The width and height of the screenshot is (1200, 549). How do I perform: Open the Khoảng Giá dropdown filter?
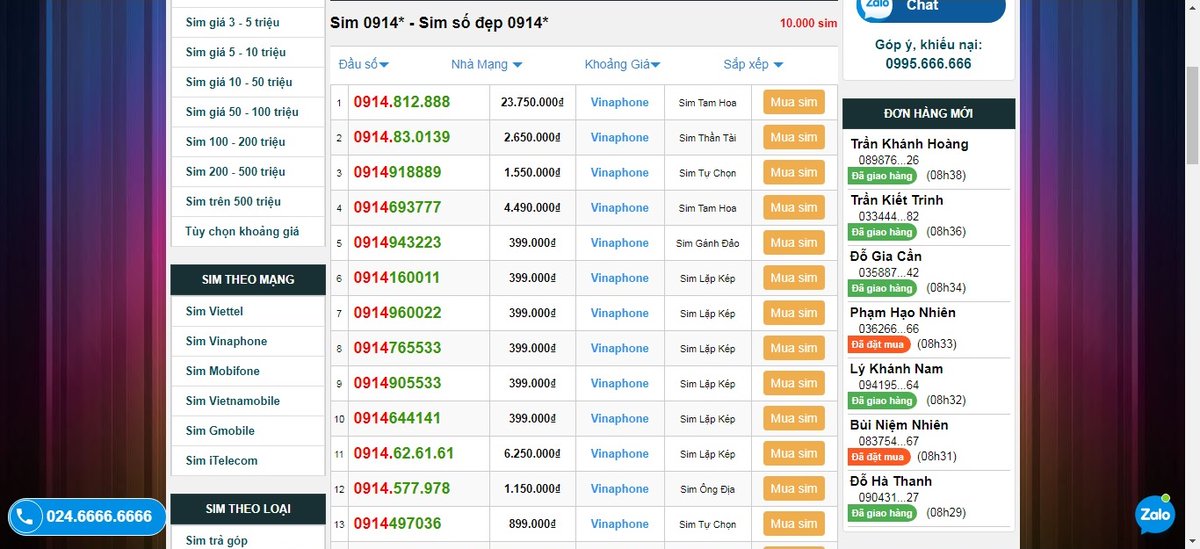[x=623, y=64]
